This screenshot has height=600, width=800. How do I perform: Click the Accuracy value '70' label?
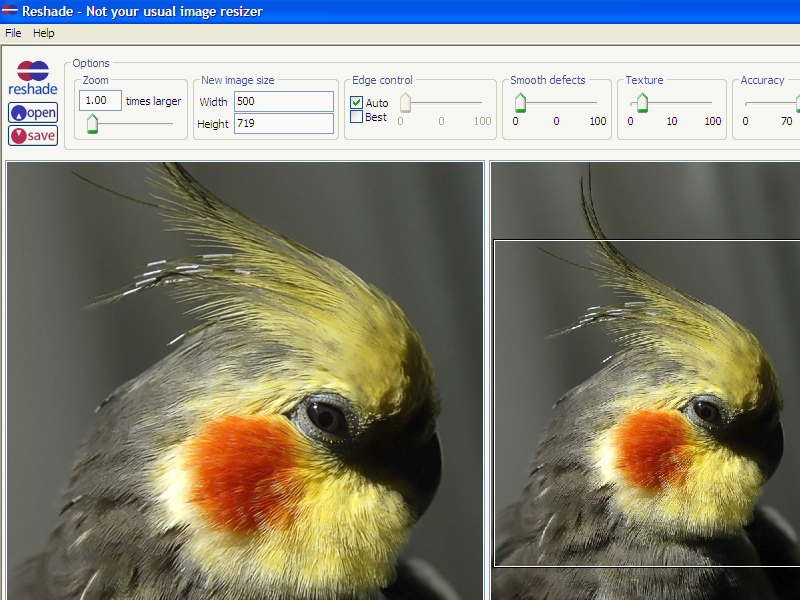tap(787, 121)
